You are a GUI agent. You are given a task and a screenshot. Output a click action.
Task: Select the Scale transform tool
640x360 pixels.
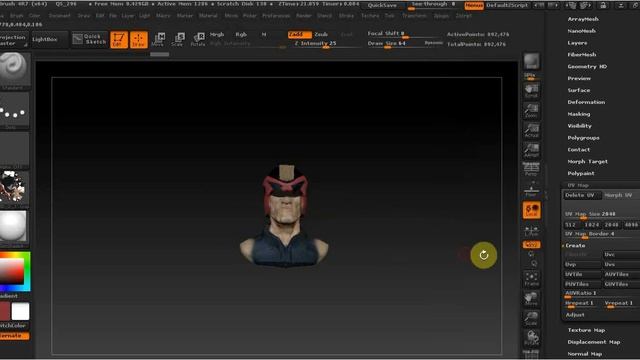pyautogui.click(x=178, y=39)
